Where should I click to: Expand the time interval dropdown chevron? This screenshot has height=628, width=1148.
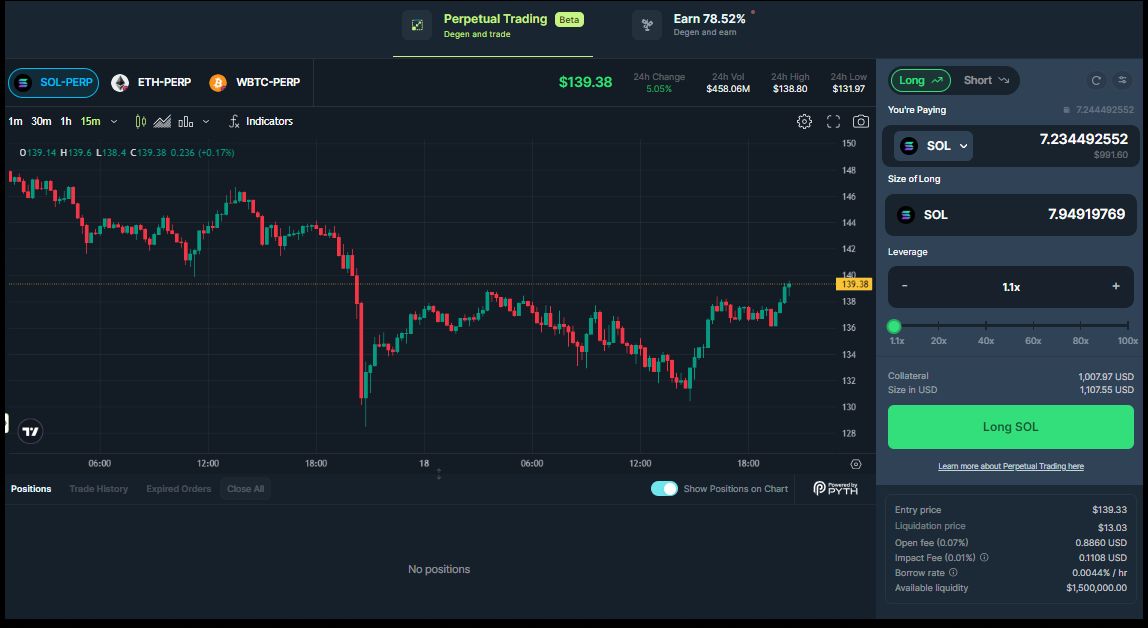[114, 121]
